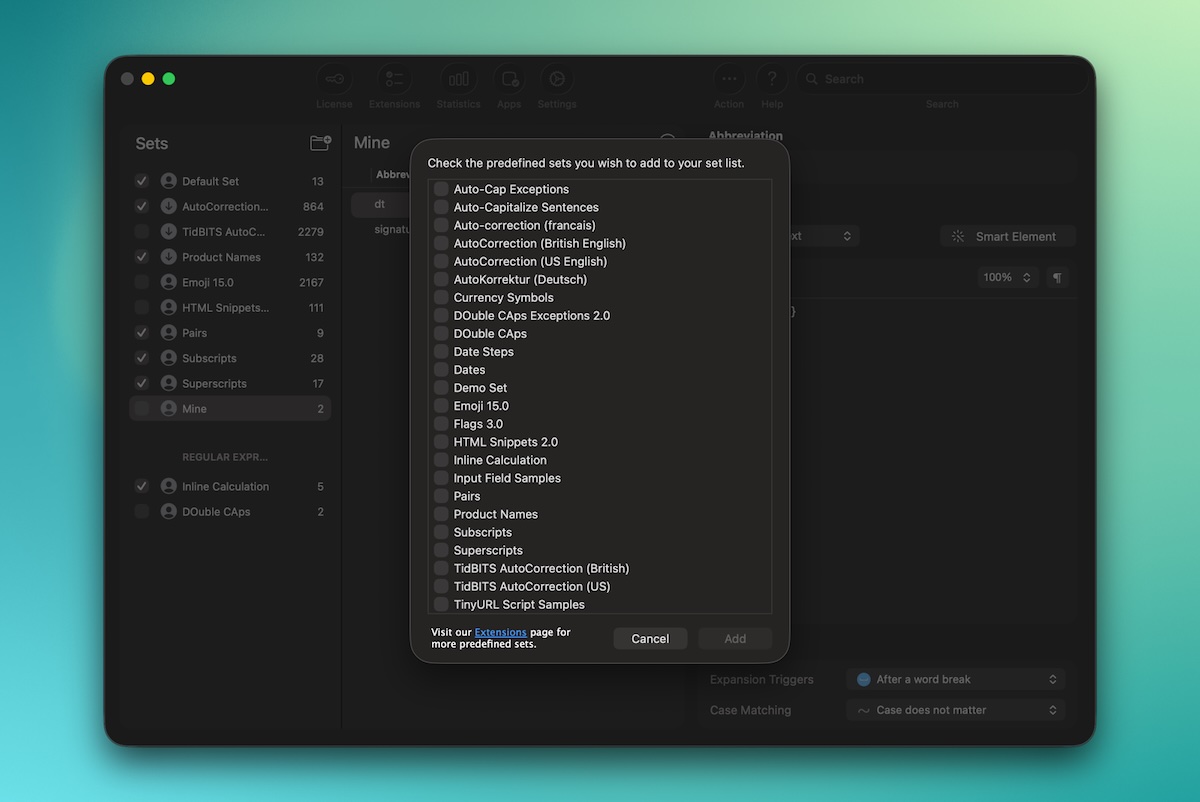The width and height of the screenshot is (1200, 802).
Task: Open the Statistics toolbar icon
Action: [x=458, y=80]
